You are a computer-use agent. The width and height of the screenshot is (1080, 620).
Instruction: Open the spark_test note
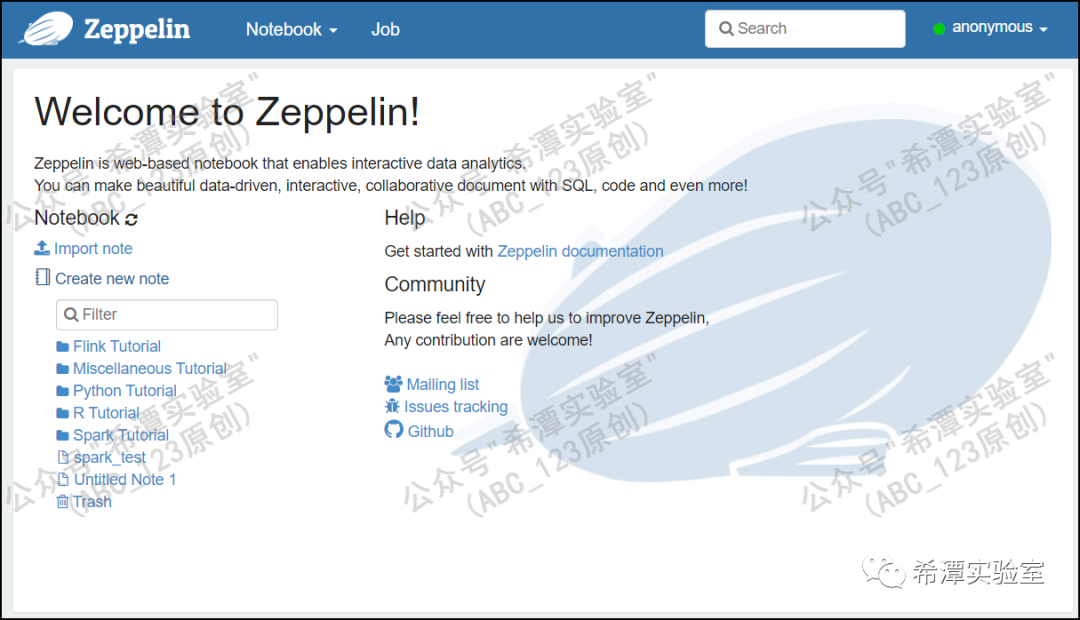[x=110, y=457]
